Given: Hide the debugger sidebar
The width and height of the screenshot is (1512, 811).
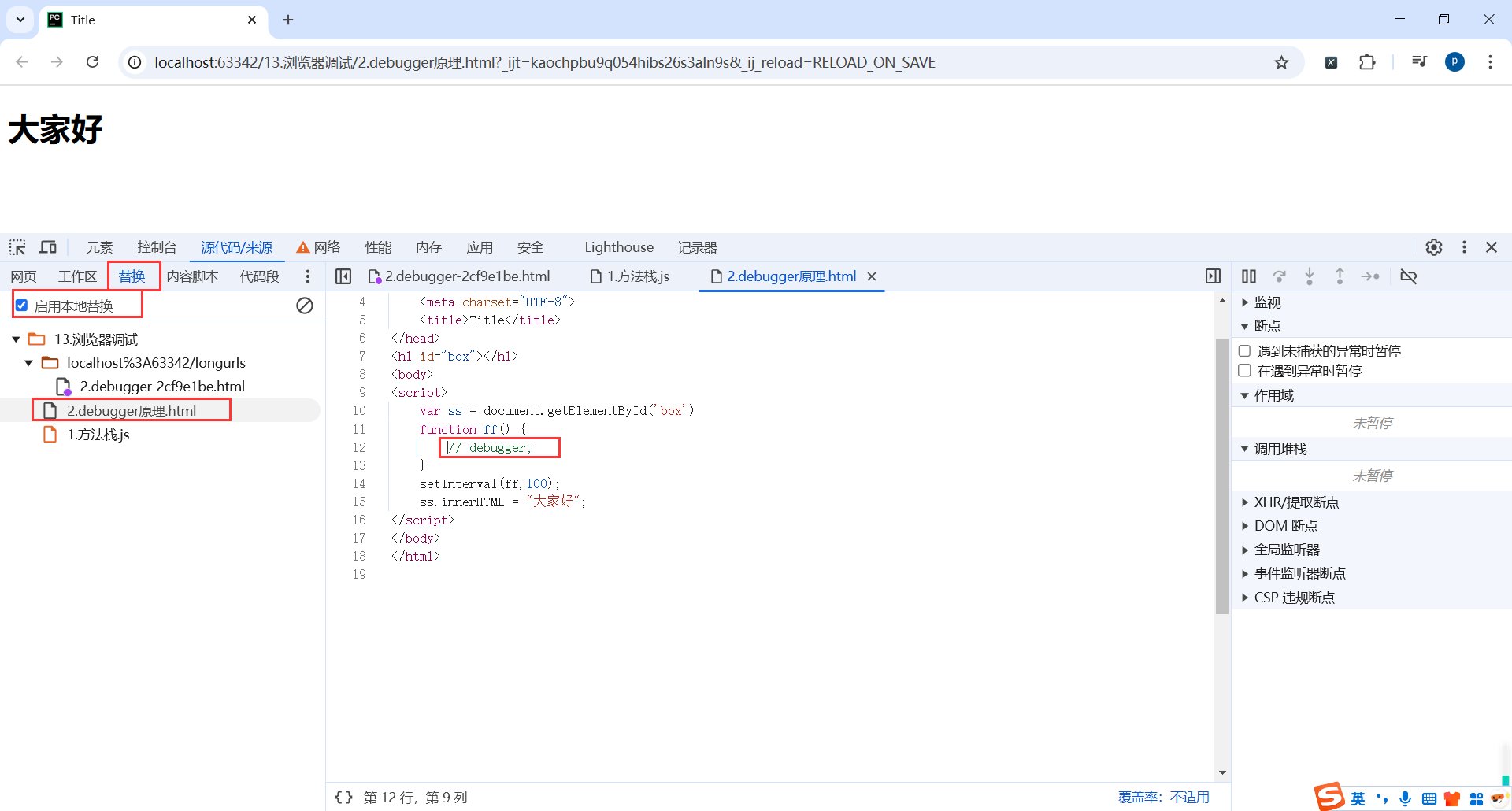Looking at the screenshot, I should coord(1213,276).
